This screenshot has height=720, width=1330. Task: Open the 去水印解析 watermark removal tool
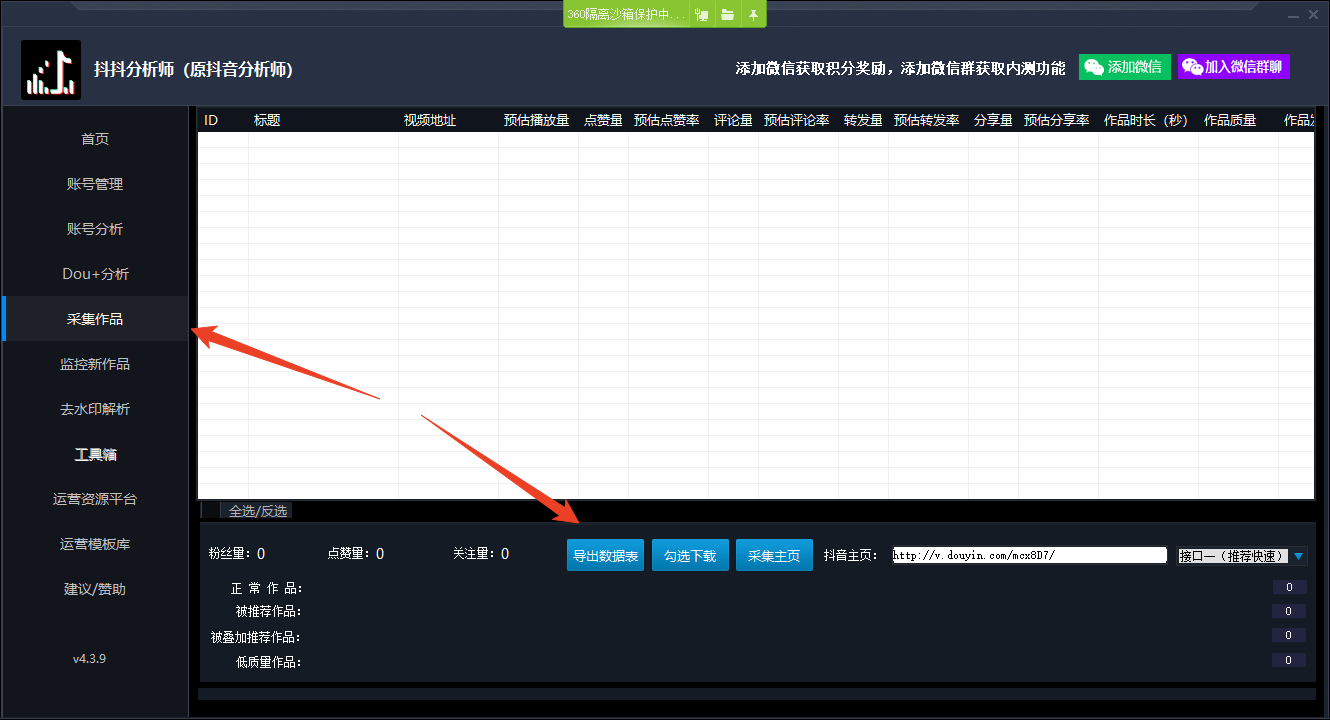(95, 408)
